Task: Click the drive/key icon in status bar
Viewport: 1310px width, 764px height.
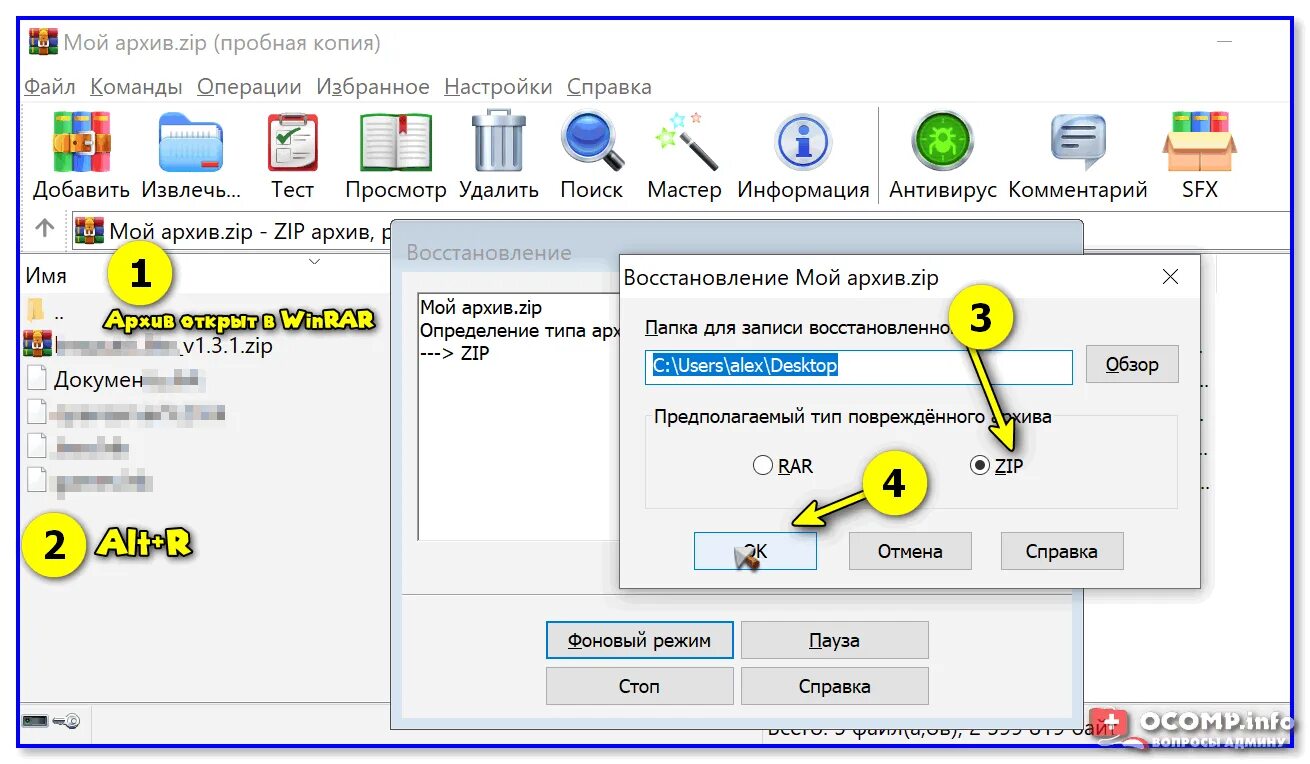Action: tap(50, 721)
